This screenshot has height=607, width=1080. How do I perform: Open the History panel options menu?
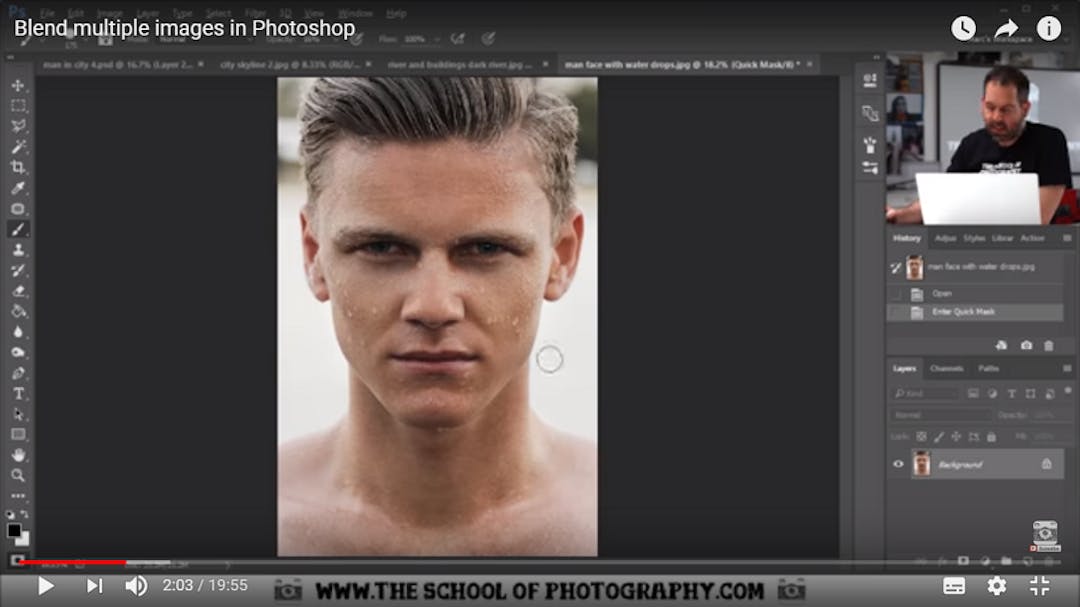coord(1066,239)
